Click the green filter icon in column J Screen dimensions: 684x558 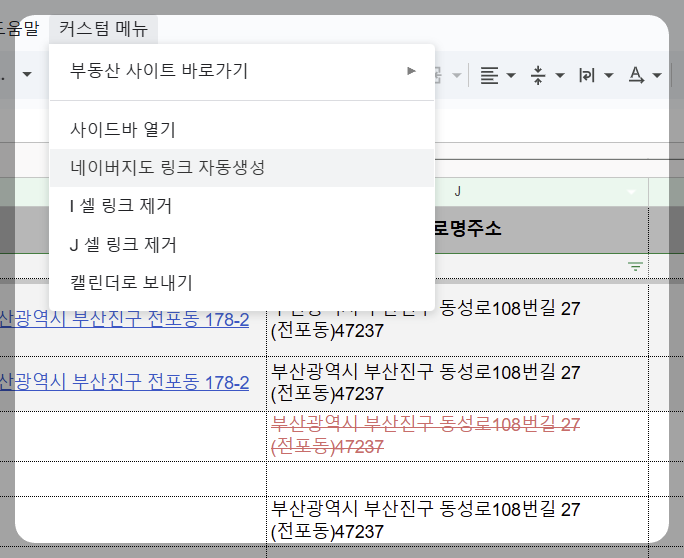pyautogui.click(x=635, y=266)
